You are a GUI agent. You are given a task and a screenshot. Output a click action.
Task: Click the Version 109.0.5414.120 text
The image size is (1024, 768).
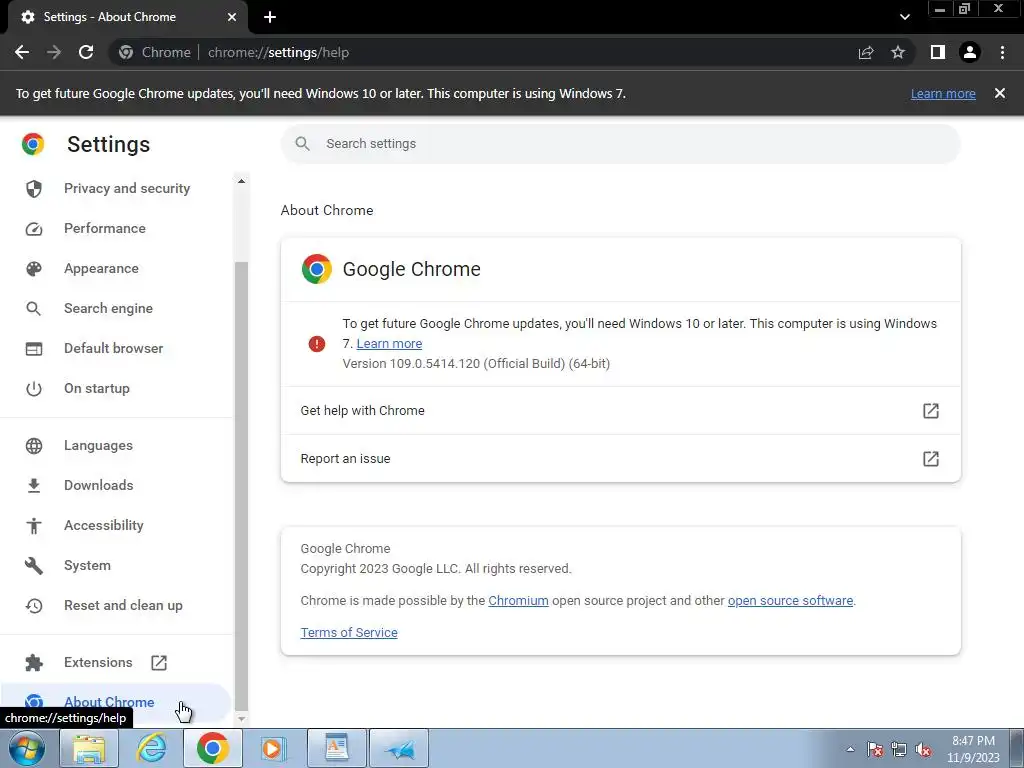(476, 364)
